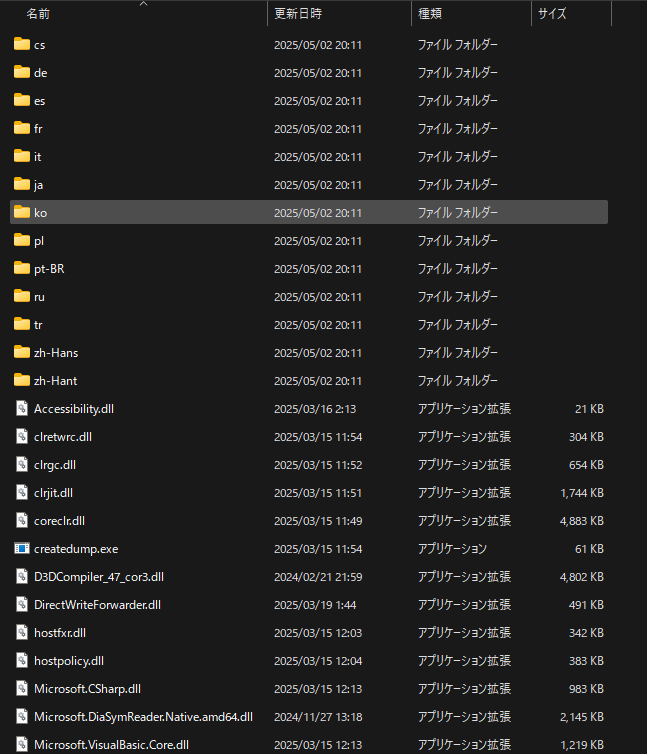Click the fr folder icon
Screen dimensions: 647x754
[22, 128]
